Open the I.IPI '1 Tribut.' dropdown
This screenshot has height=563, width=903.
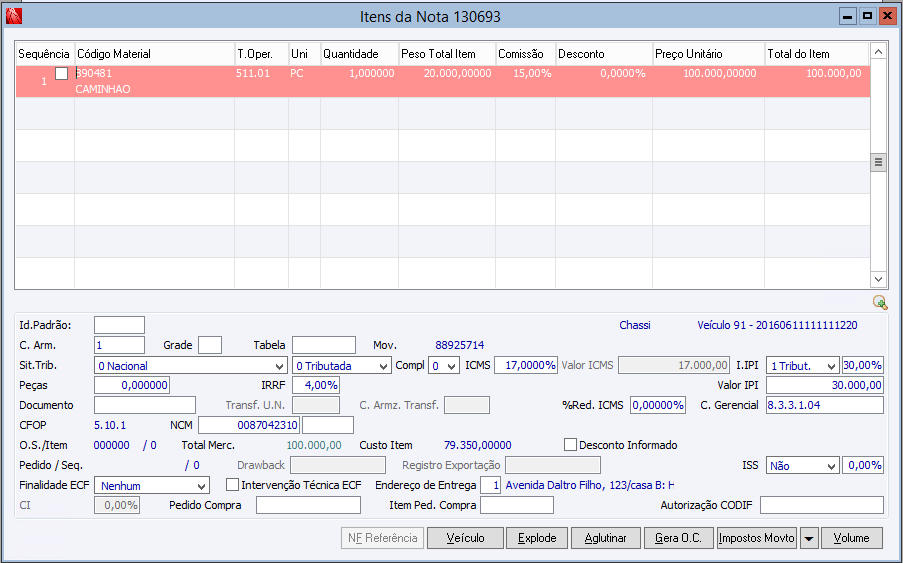tap(803, 366)
